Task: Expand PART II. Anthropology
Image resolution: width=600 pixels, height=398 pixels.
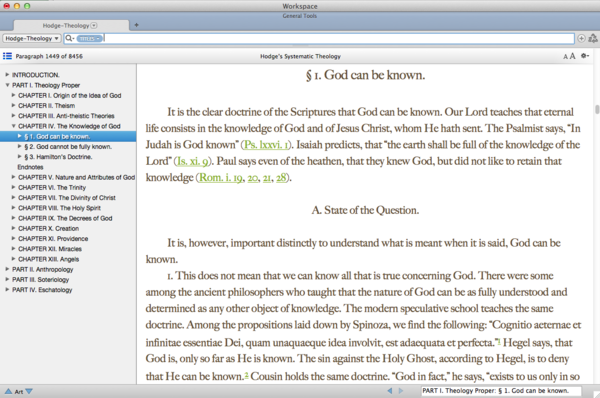Action: [x=7, y=269]
